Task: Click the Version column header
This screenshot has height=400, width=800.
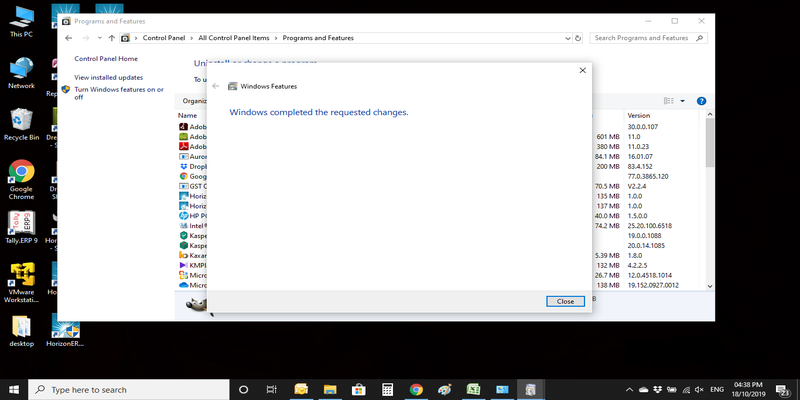Action: (x=638, y=116)
